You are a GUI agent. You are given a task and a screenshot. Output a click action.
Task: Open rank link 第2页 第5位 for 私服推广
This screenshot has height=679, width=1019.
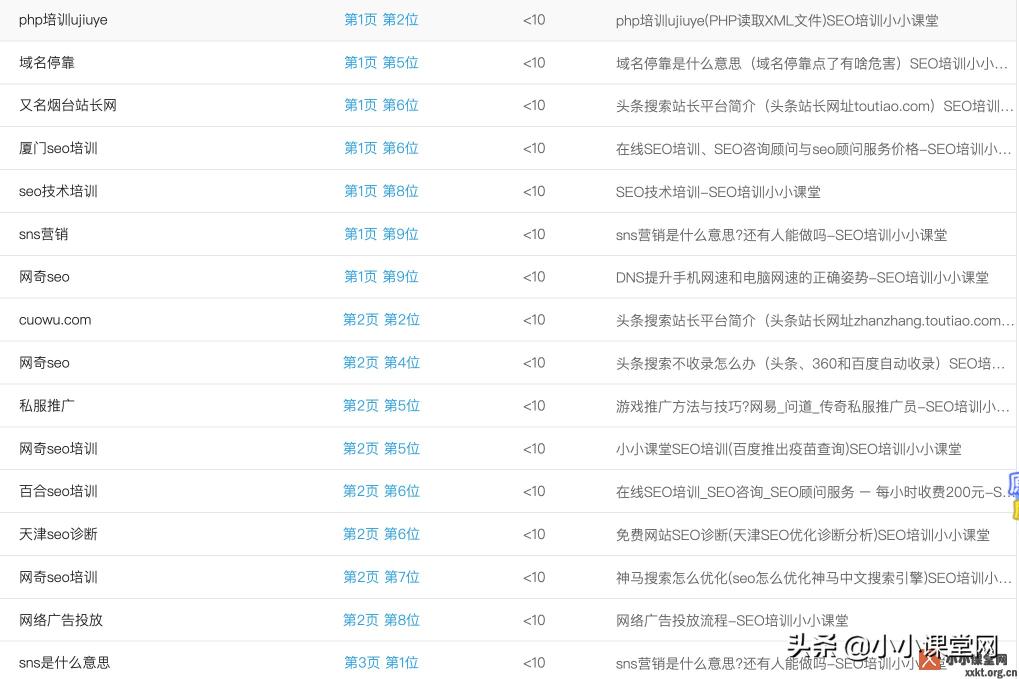pos(381,405)
